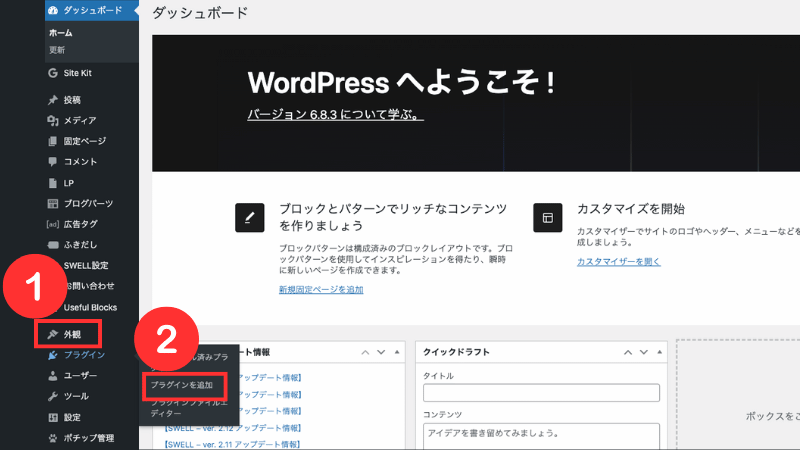The width and height of the screenshot is (800, 450).
Task: Open ふきだし via its balloon icon
Action: (53, 245)
